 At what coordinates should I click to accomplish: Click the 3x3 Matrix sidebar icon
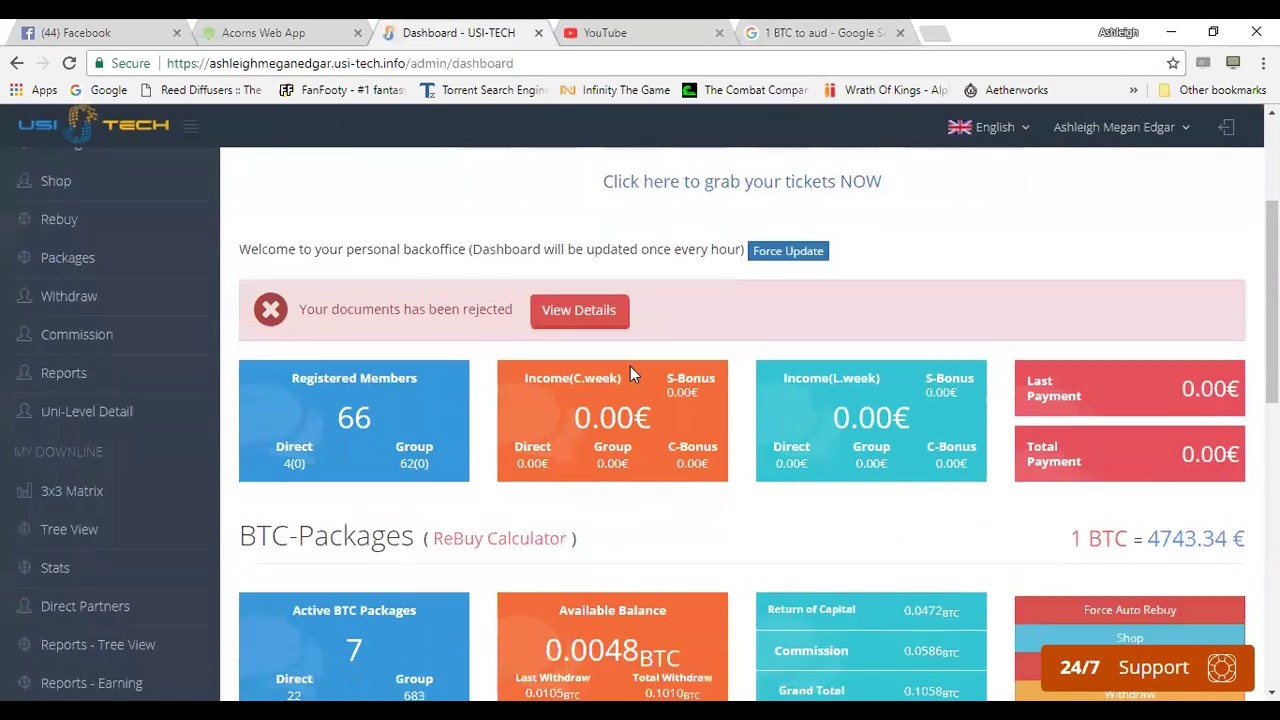click(23, 491)
